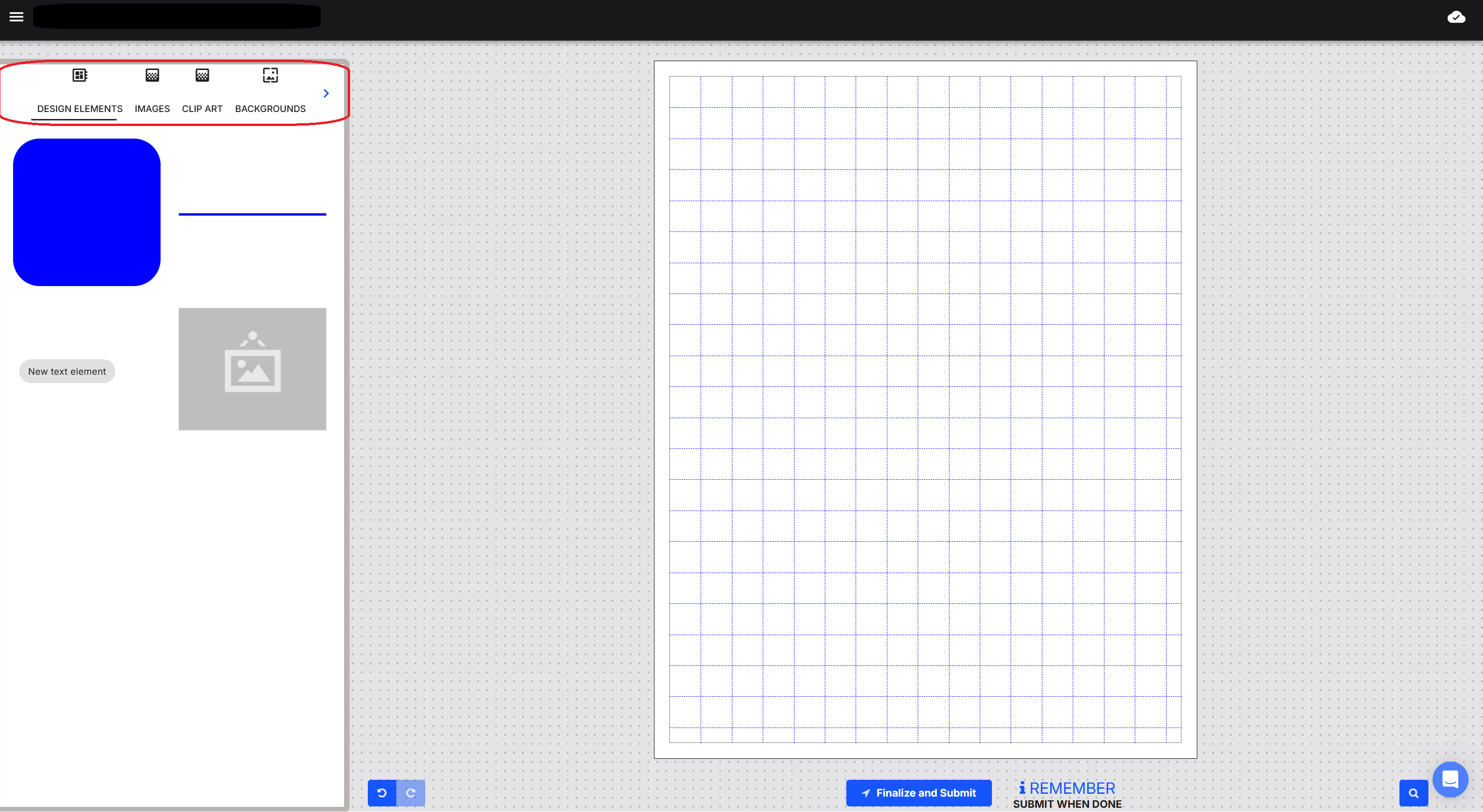
Task: Open the BACKGROUNDS tab
Action: pyautogui.click(x=270, y=109)
